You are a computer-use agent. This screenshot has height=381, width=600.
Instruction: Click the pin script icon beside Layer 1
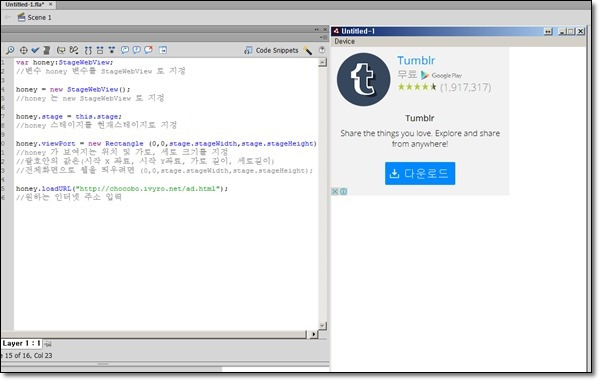tap(48, 344)
